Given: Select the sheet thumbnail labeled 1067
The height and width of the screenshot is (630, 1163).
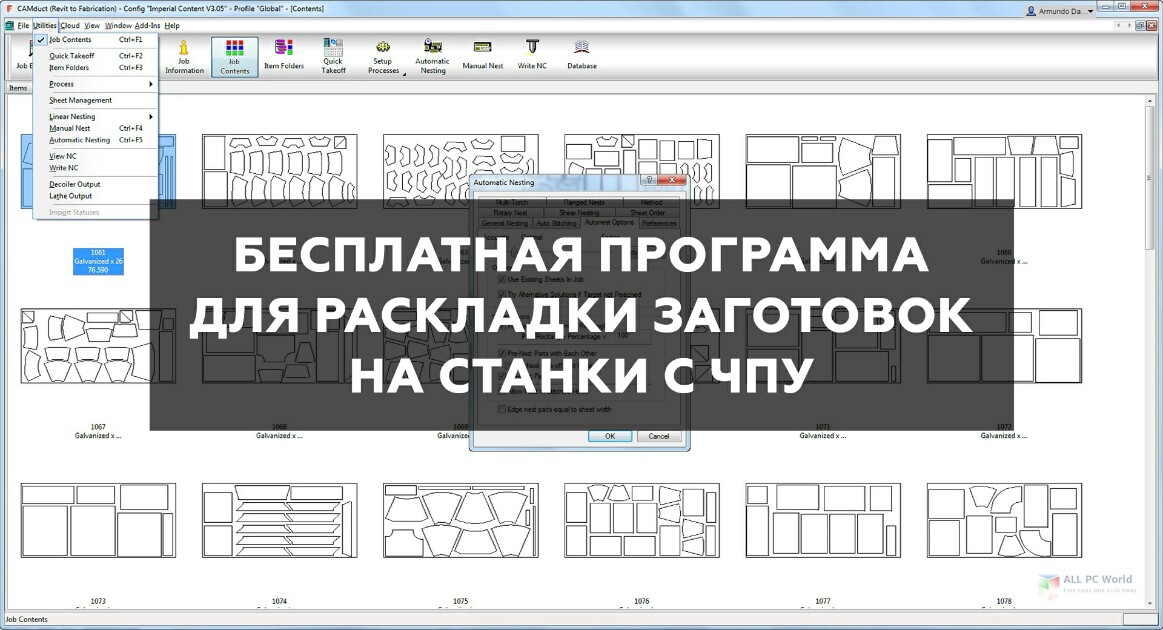Looking at the screenshot, I should (x=98, y=346).
